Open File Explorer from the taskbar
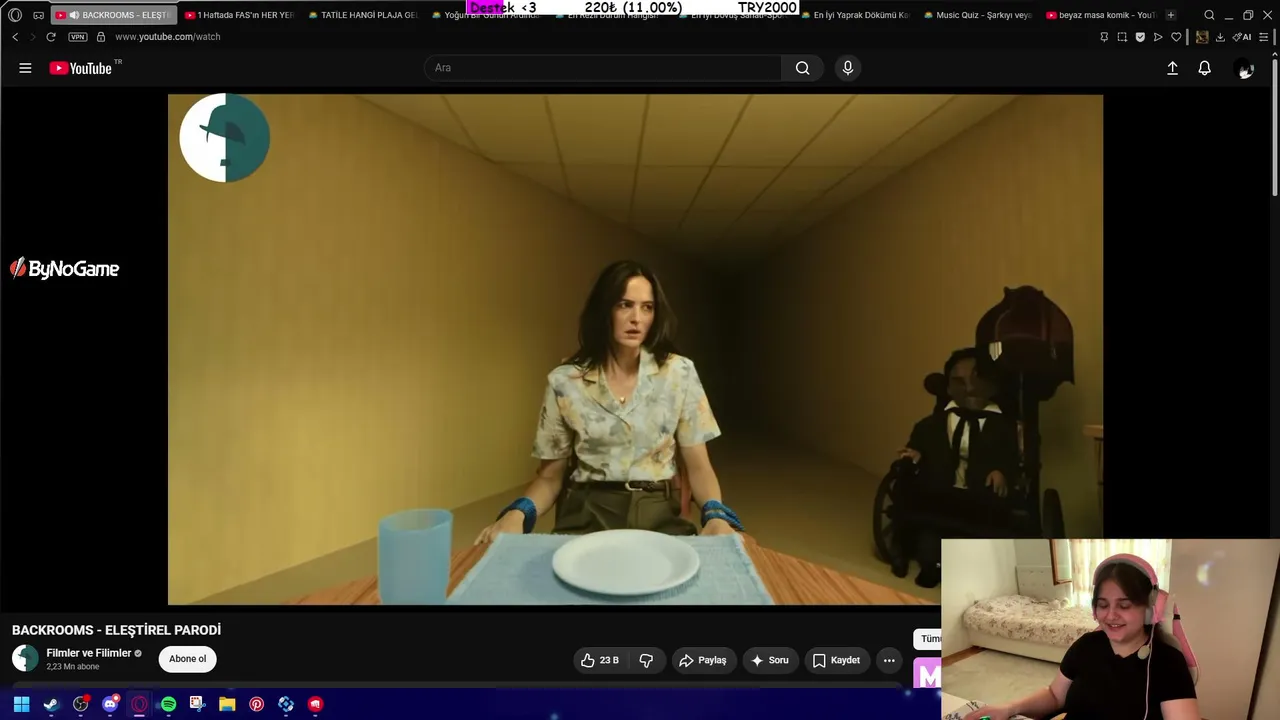The image size is (1280, 720). [x=227, y=704]
